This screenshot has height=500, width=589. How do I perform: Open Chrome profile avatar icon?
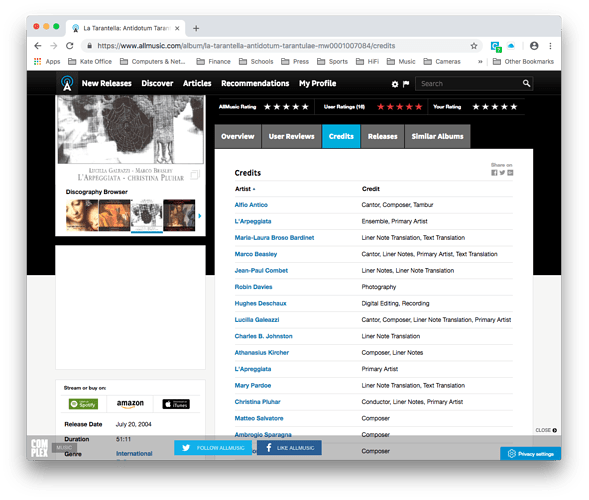[x=534, y=46]
